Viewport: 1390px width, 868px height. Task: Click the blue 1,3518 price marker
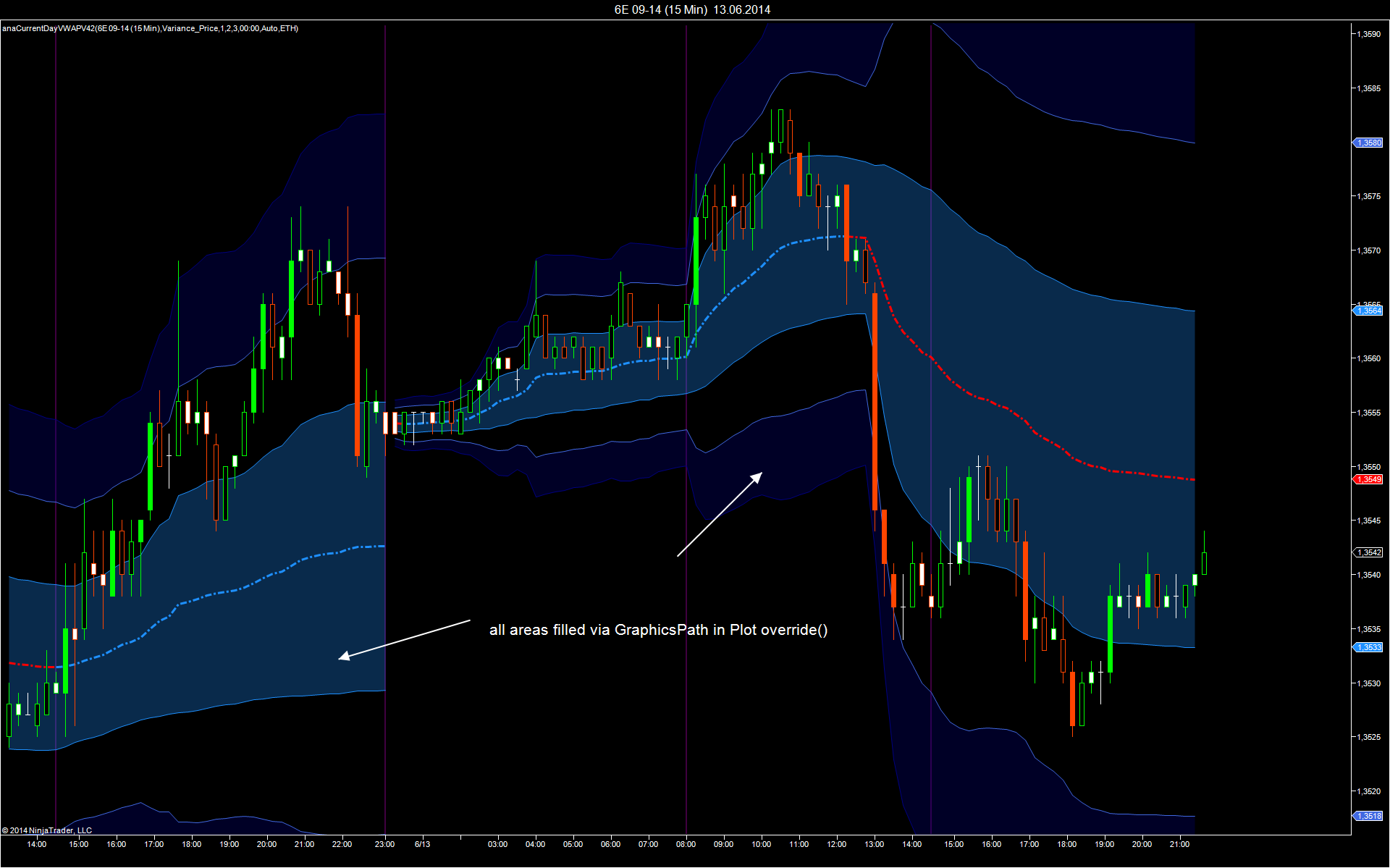click(x=1368, y=816)
